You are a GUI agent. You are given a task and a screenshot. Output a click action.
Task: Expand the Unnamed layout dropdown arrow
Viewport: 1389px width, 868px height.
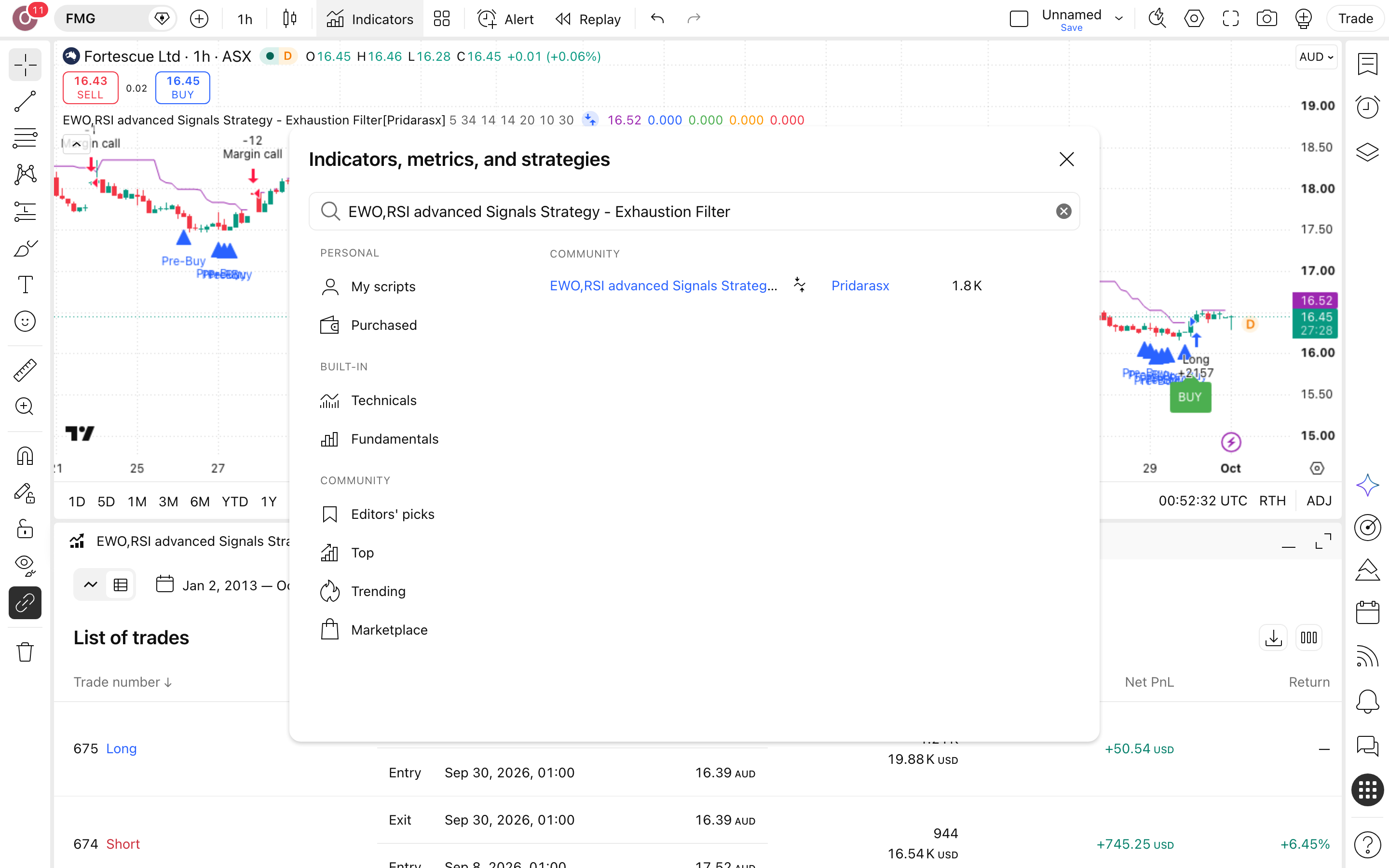point(1118,19)
